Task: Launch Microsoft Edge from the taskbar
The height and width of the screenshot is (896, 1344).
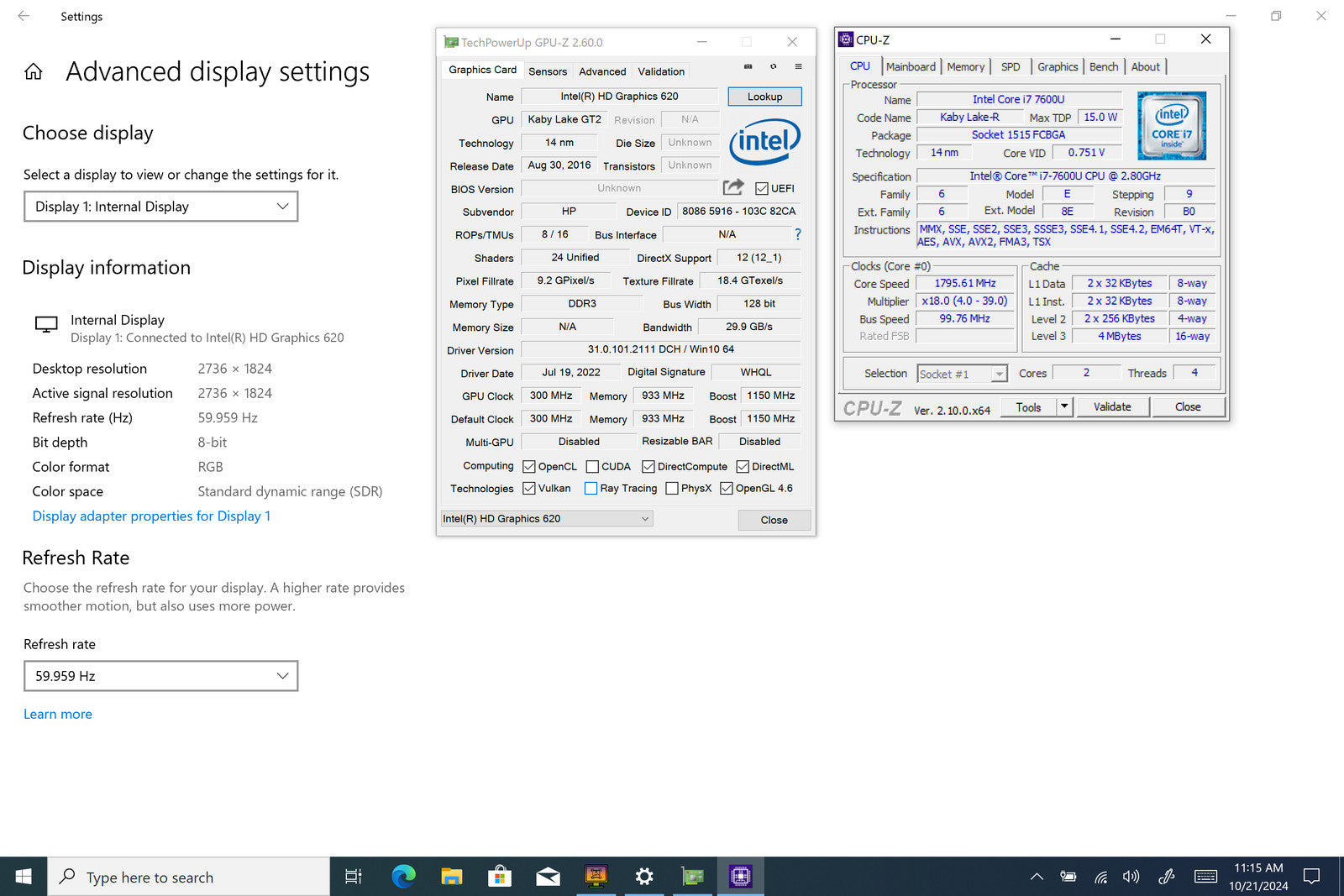Action: (403, 877)
